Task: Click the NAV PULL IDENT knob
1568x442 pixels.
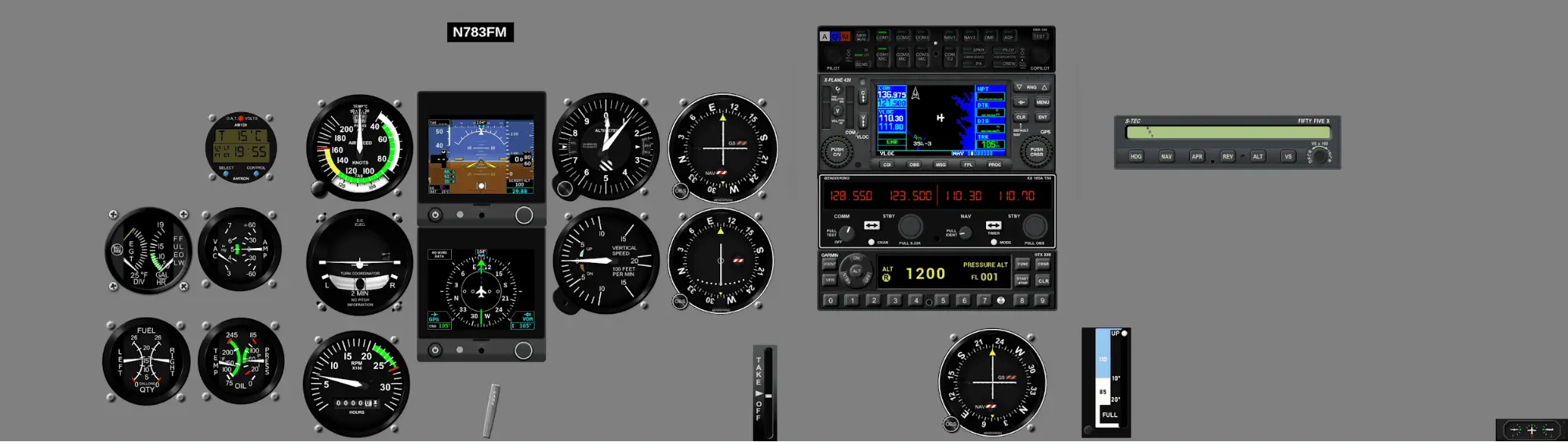Action: point(966,232)
